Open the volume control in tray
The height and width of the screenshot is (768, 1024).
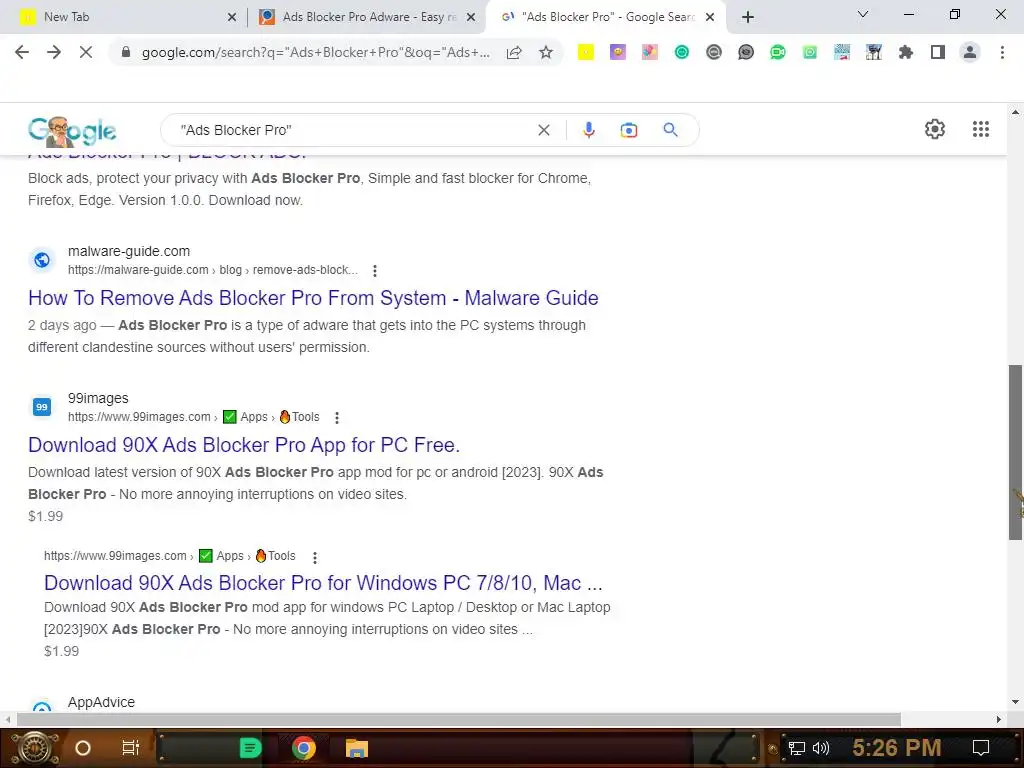(x=821, y=748)
